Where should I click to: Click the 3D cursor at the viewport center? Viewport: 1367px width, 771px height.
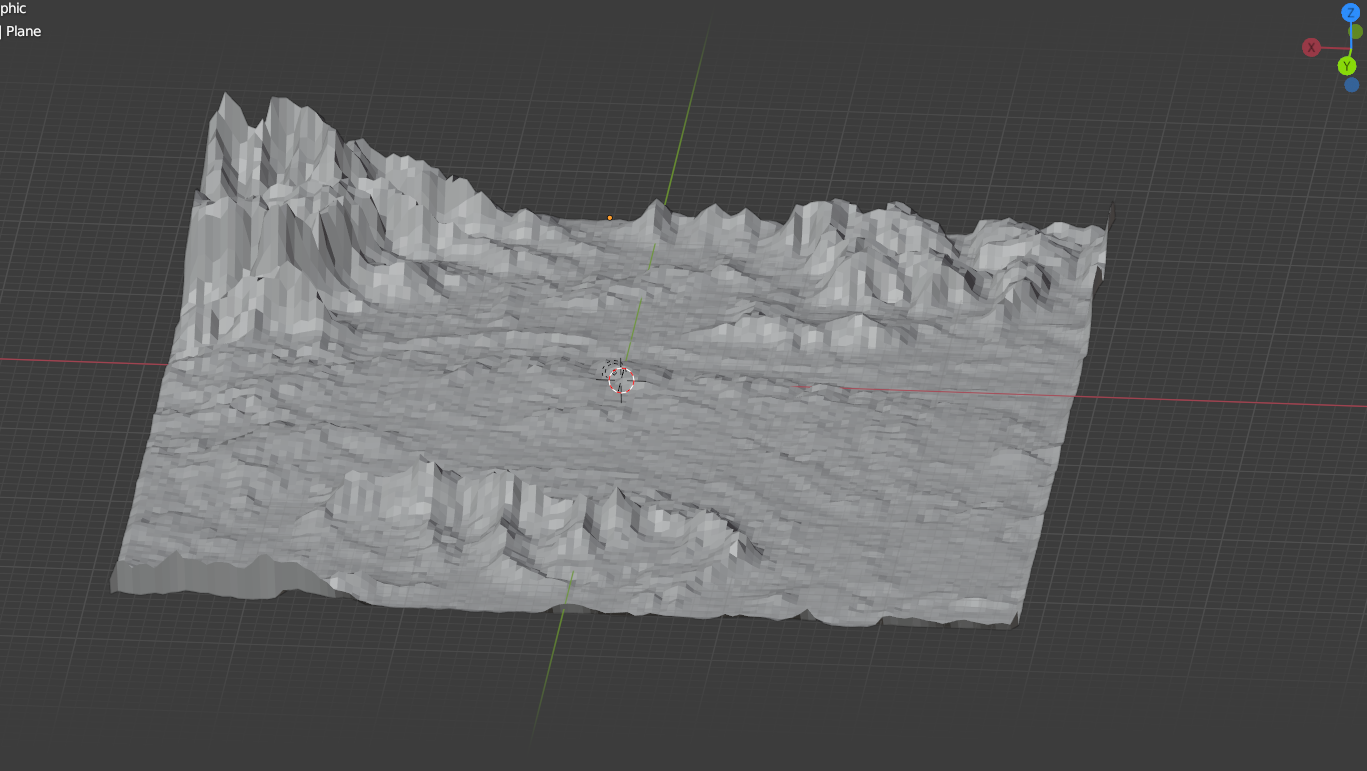click(620, 382)
